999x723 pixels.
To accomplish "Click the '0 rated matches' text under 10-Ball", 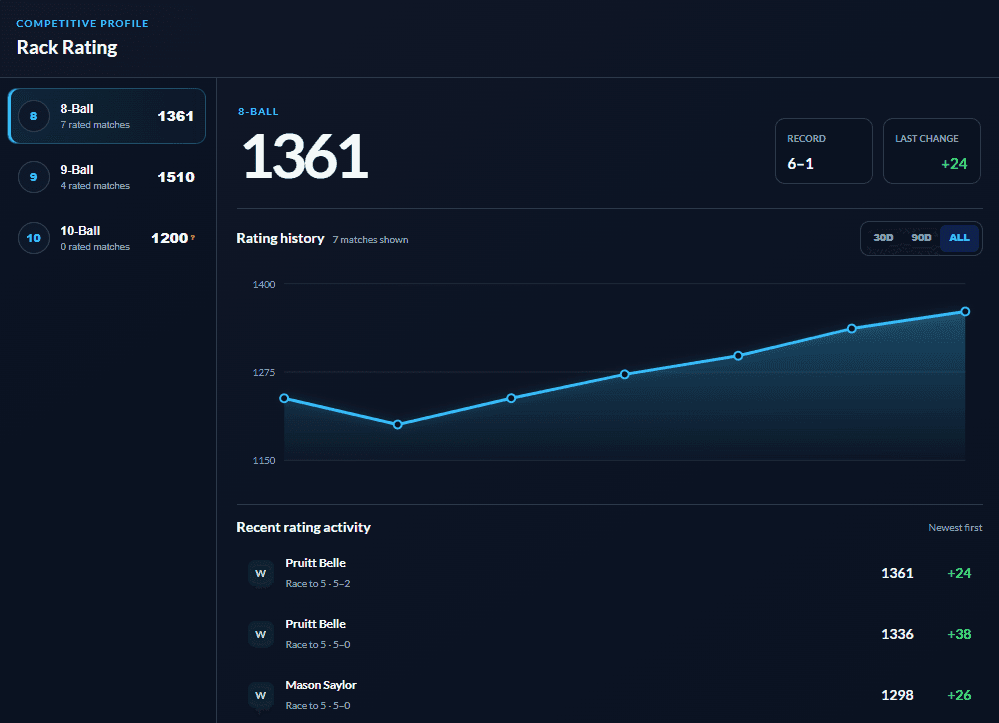I will tap(95, 247).
